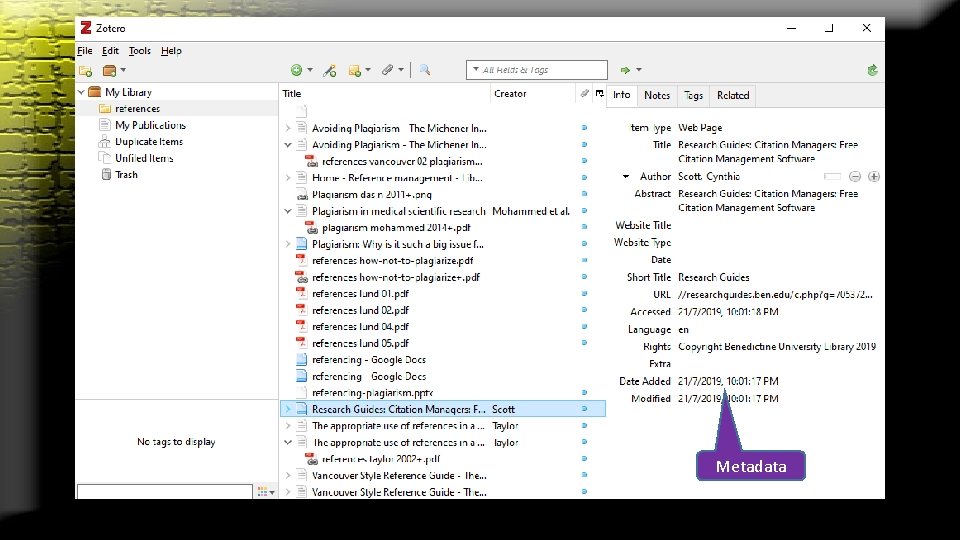This screenshot has width=960, height=540.
Task: Select the Info tab
Action: [x=621, y=95]
